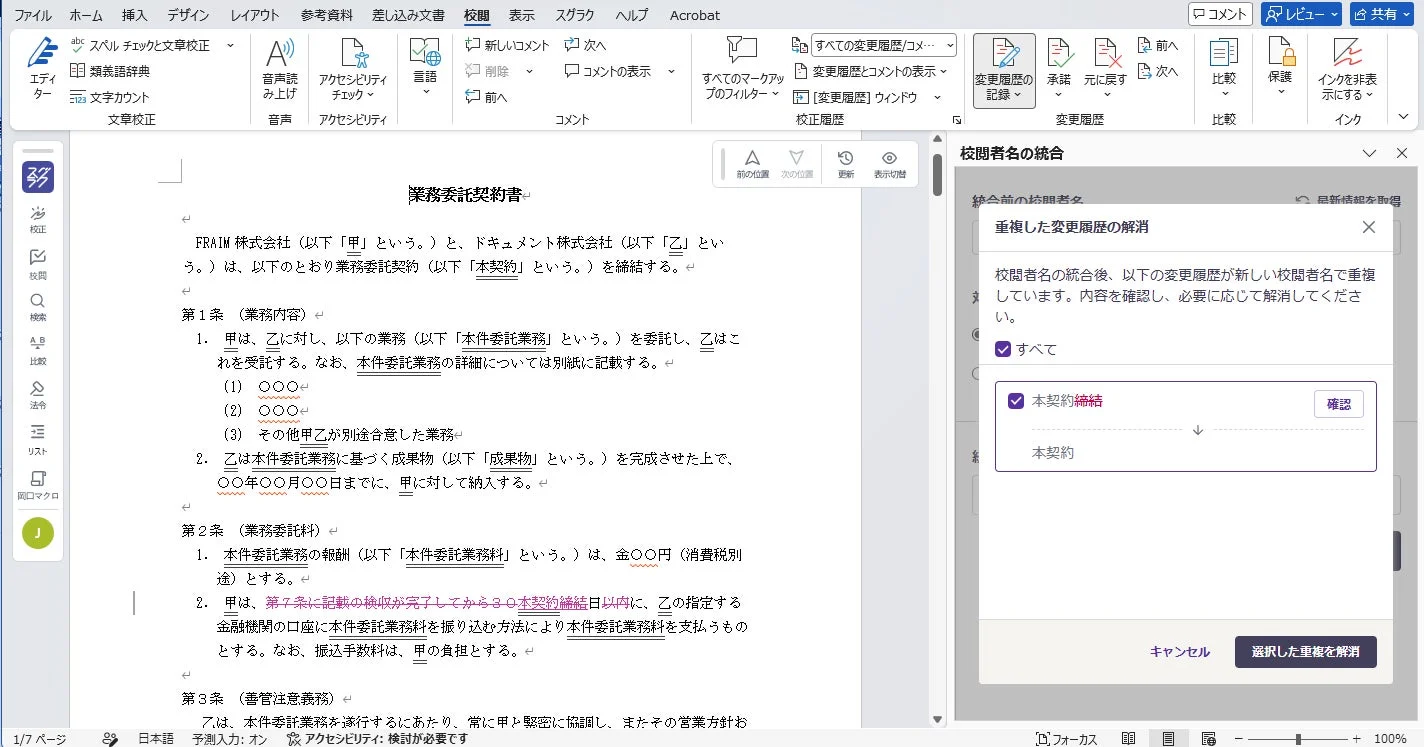Zoom in with the plus button
The width and height of the screenshot is (1424, 747).
[x=1356, y=739]
